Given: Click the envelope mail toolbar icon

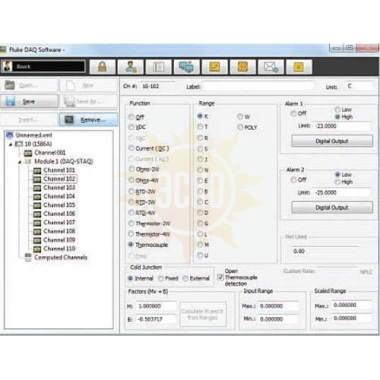Looking at the screenshot, I should pos(271,67).
